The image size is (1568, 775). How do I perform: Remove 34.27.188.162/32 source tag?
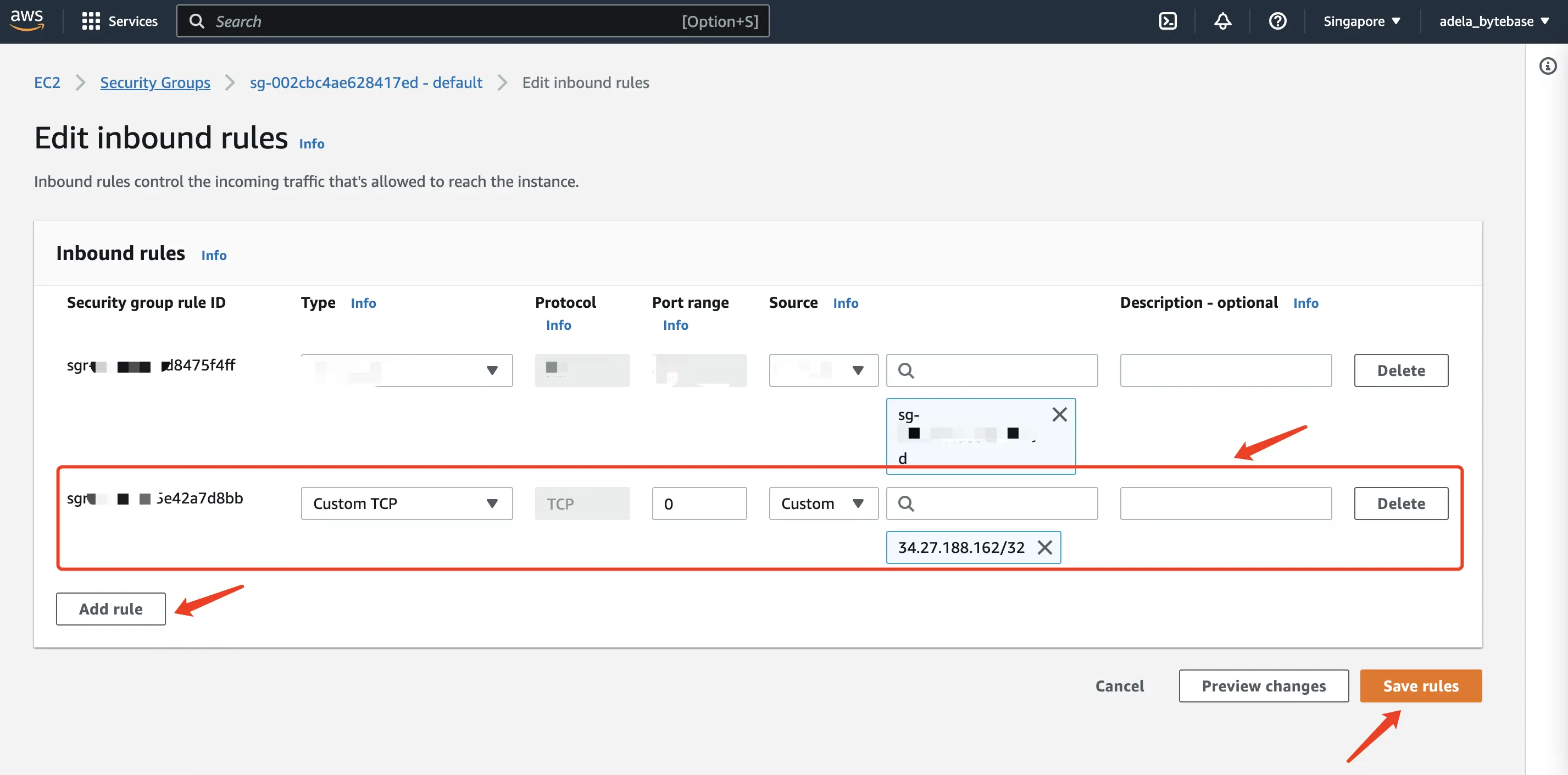click(x=1044, y=547)
